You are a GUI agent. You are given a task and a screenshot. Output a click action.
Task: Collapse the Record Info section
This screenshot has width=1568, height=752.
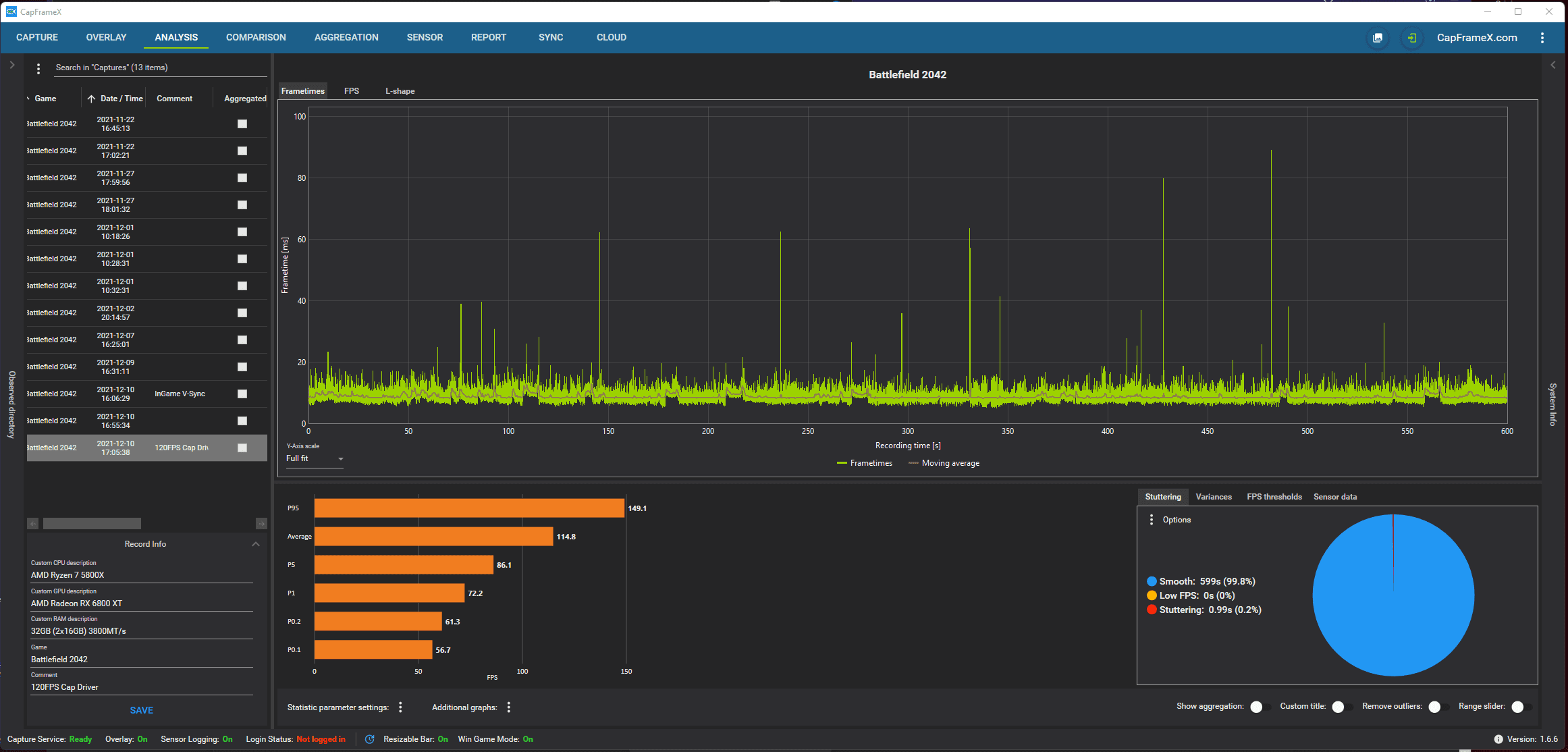[x=256, y=544]
